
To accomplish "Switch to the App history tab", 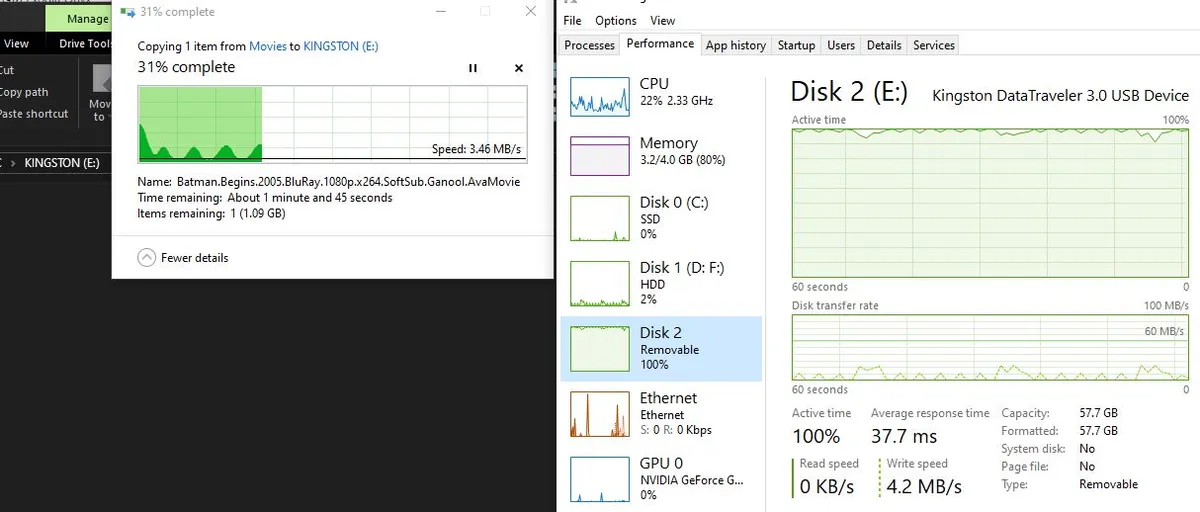I will click(x=735, y=45).
